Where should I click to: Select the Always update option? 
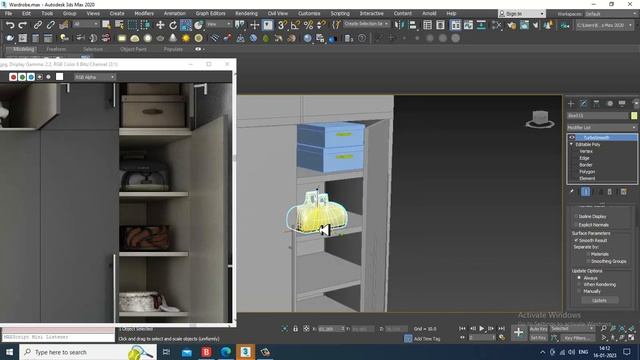tap(579, 278)
